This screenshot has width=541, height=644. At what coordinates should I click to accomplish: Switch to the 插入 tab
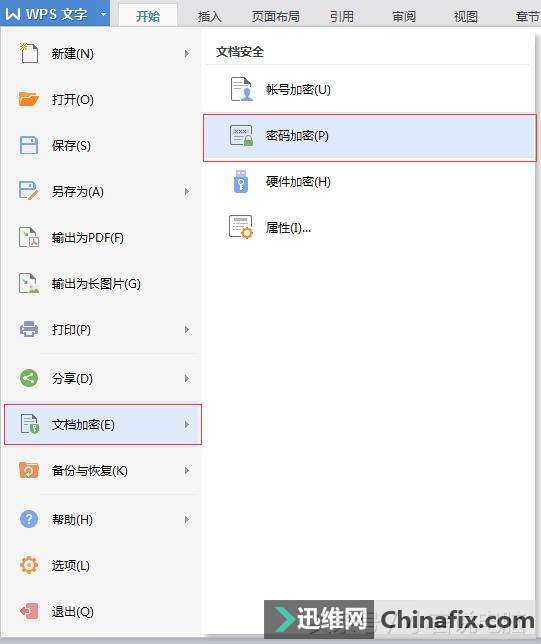point(209,16)
